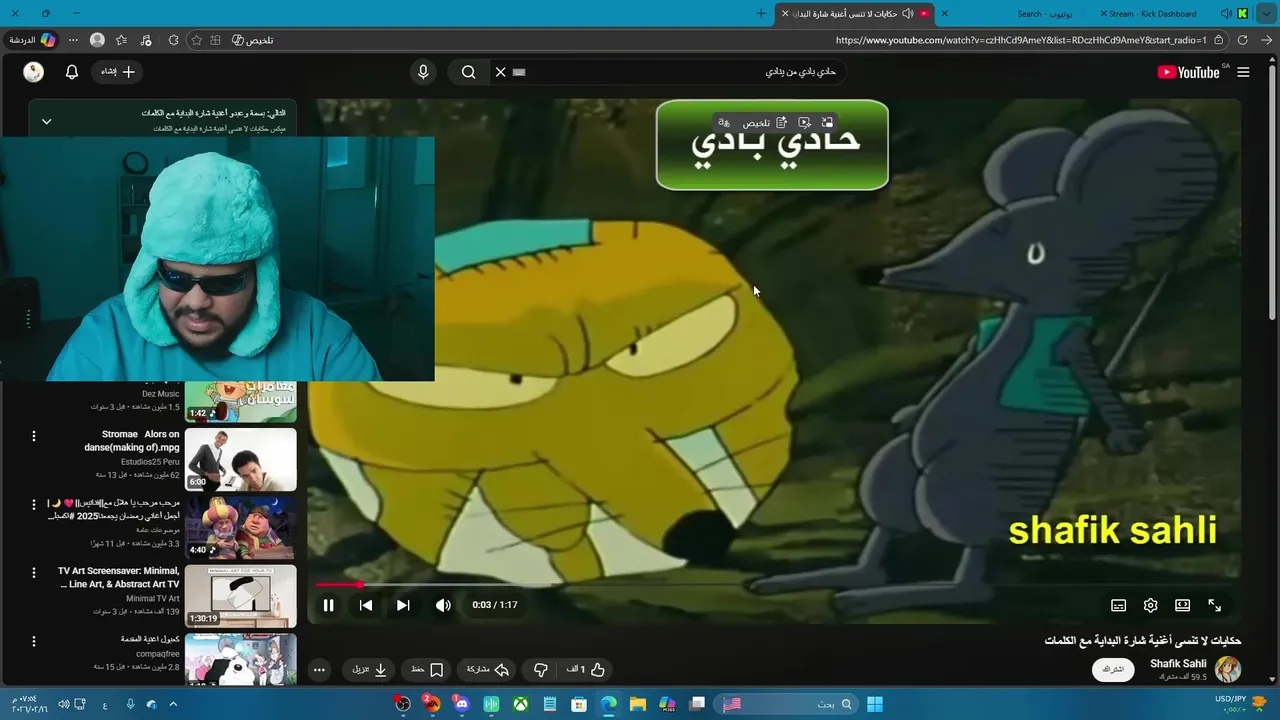This screenshot has width=1280, height=720.
Task: Open Microsoft Store from the taskbar
Action: (579, 704)
